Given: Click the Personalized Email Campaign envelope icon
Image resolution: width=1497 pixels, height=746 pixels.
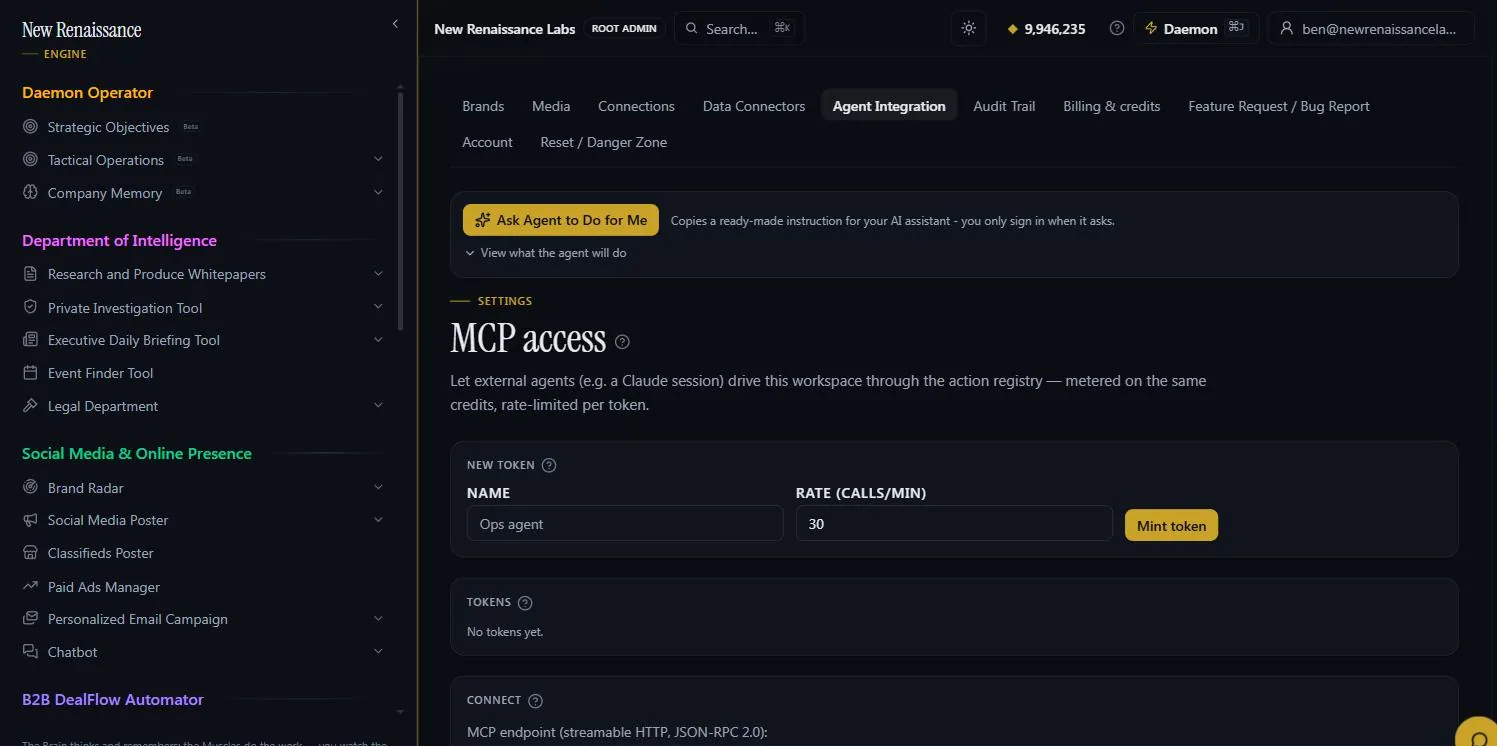Looking at the screenshot, I should click(x=30, y=619).
